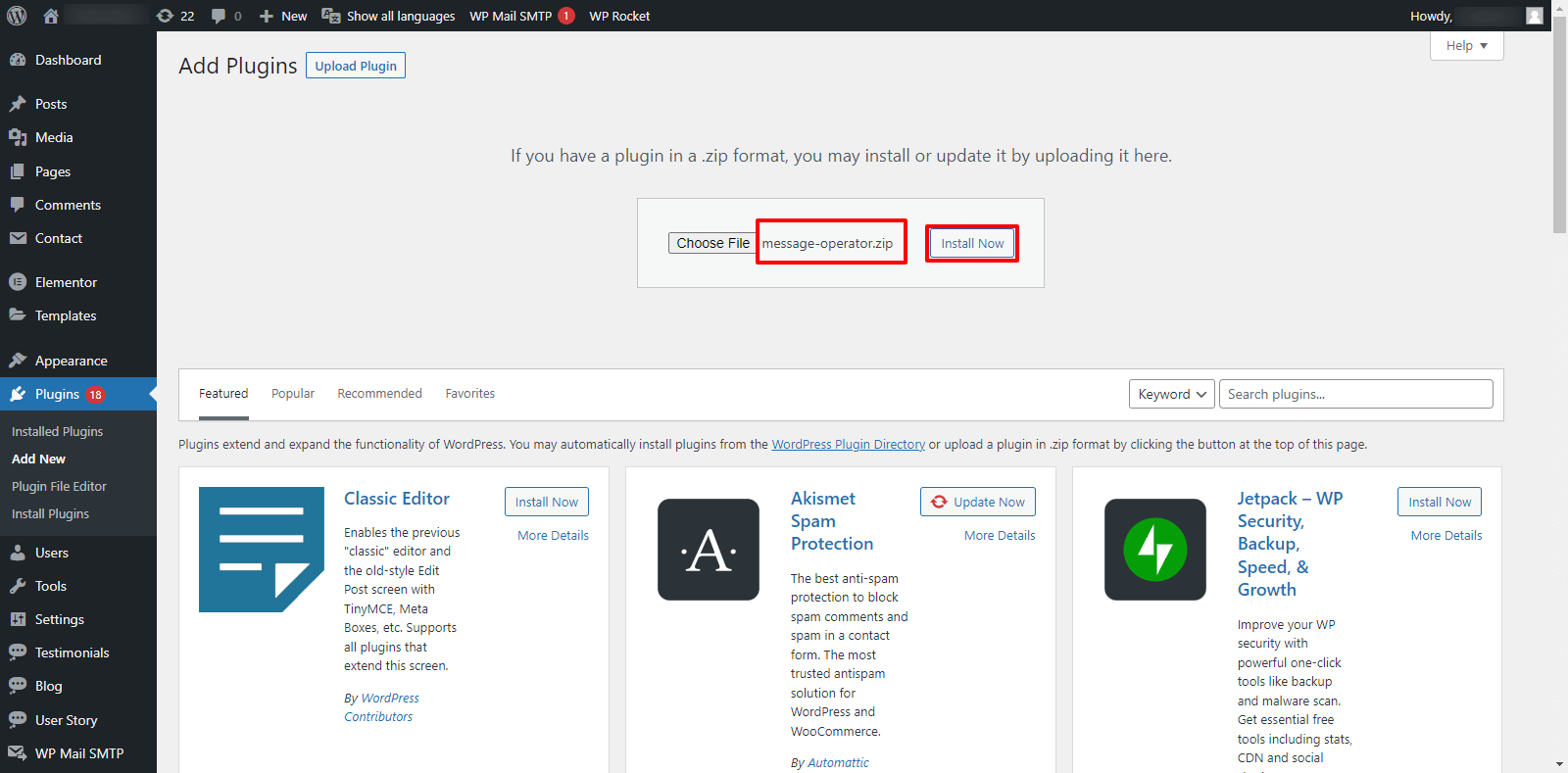Screen dimensions: 1568x773
Task: Click the Akismet plugin icon
Action: (709, 550)
